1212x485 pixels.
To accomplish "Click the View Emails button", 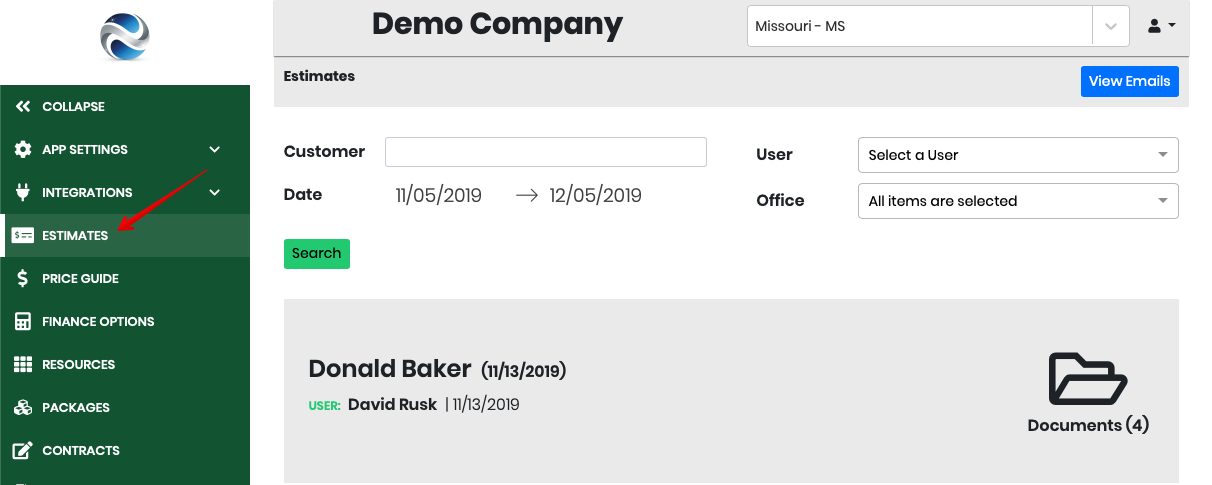I will (x=1130, y=81).
